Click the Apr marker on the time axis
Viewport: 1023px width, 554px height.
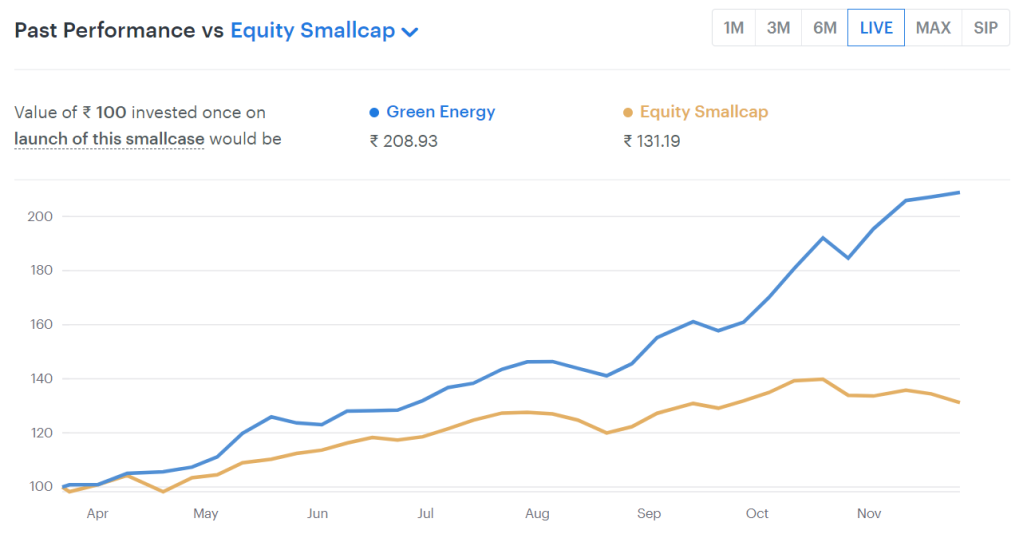(97, 514)
